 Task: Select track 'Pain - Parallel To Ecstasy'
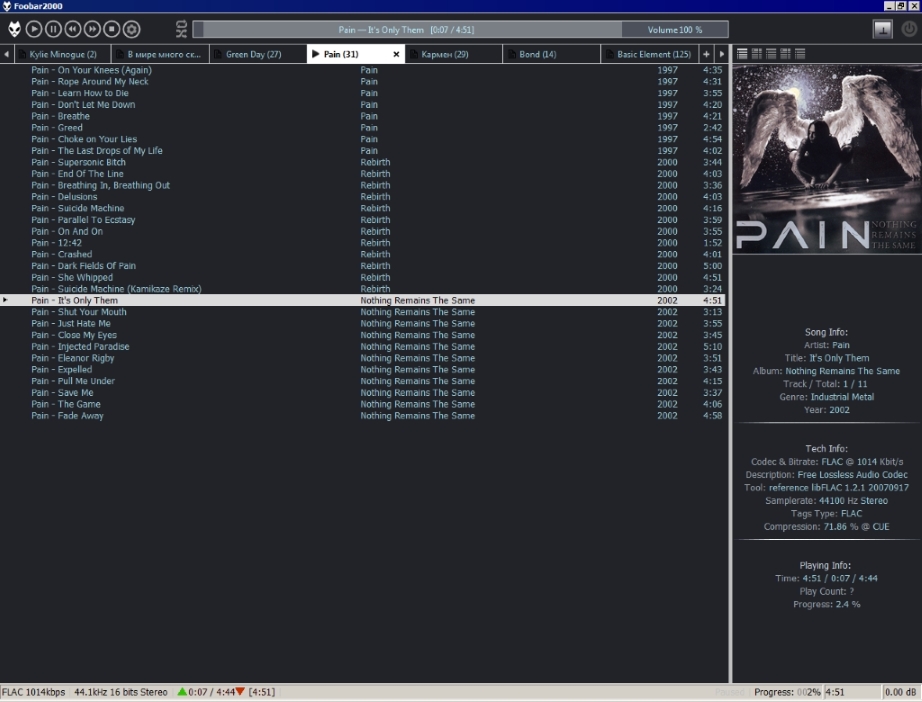point(362,220)
